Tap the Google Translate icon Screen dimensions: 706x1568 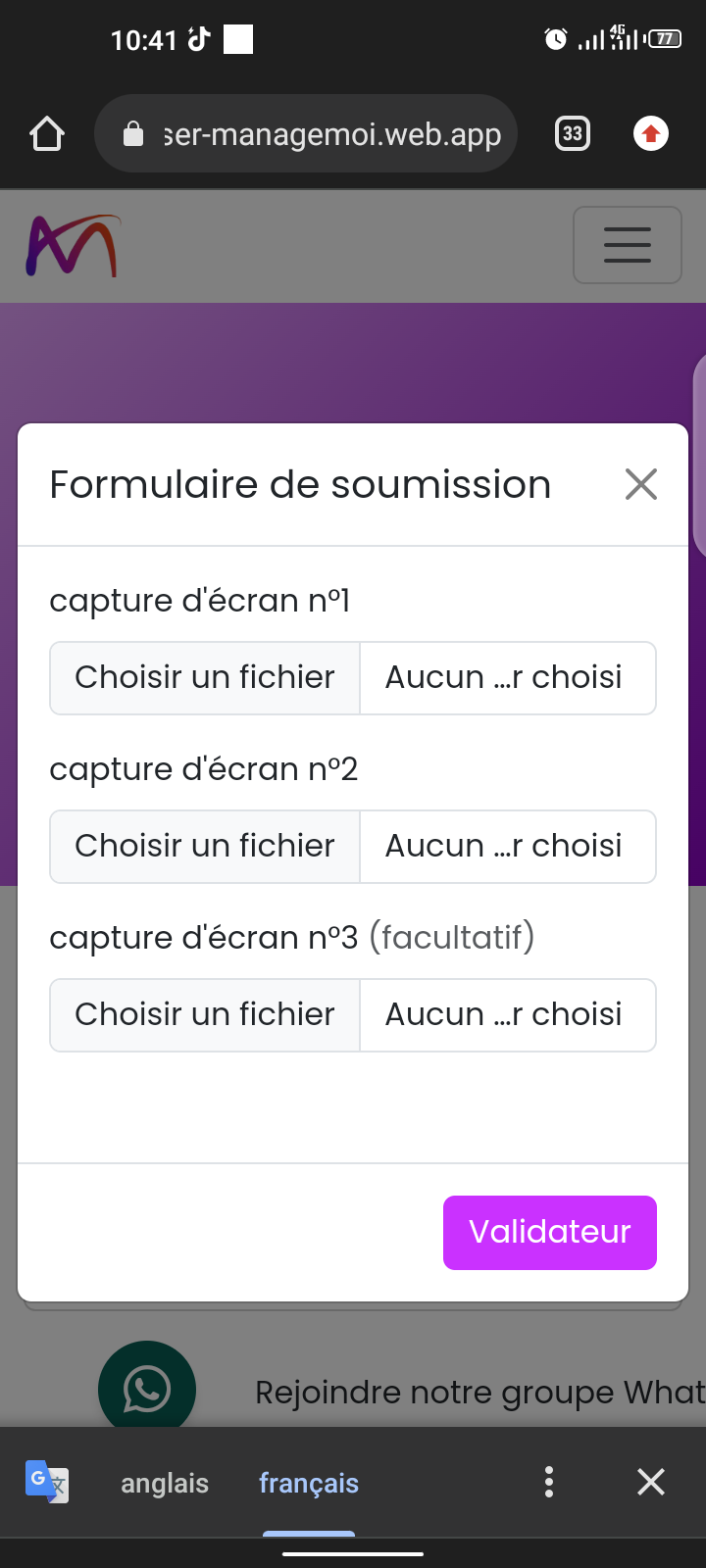46,1482
